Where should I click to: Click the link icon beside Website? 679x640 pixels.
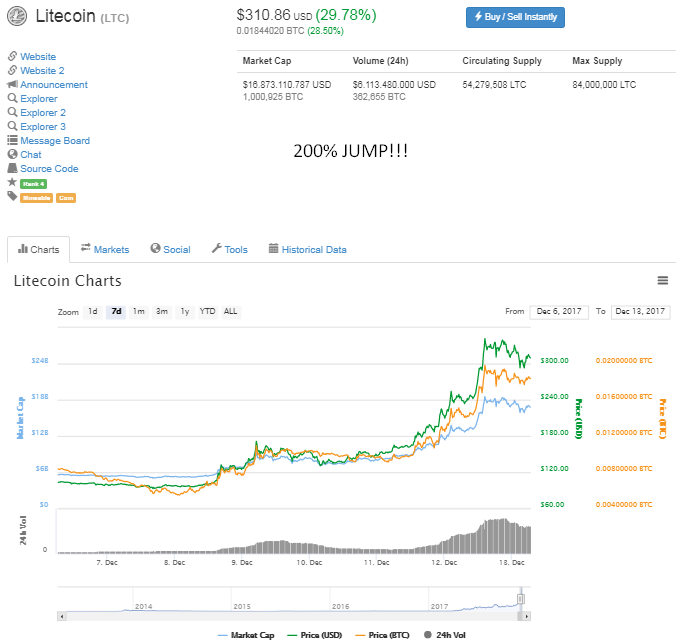[12, 56]
